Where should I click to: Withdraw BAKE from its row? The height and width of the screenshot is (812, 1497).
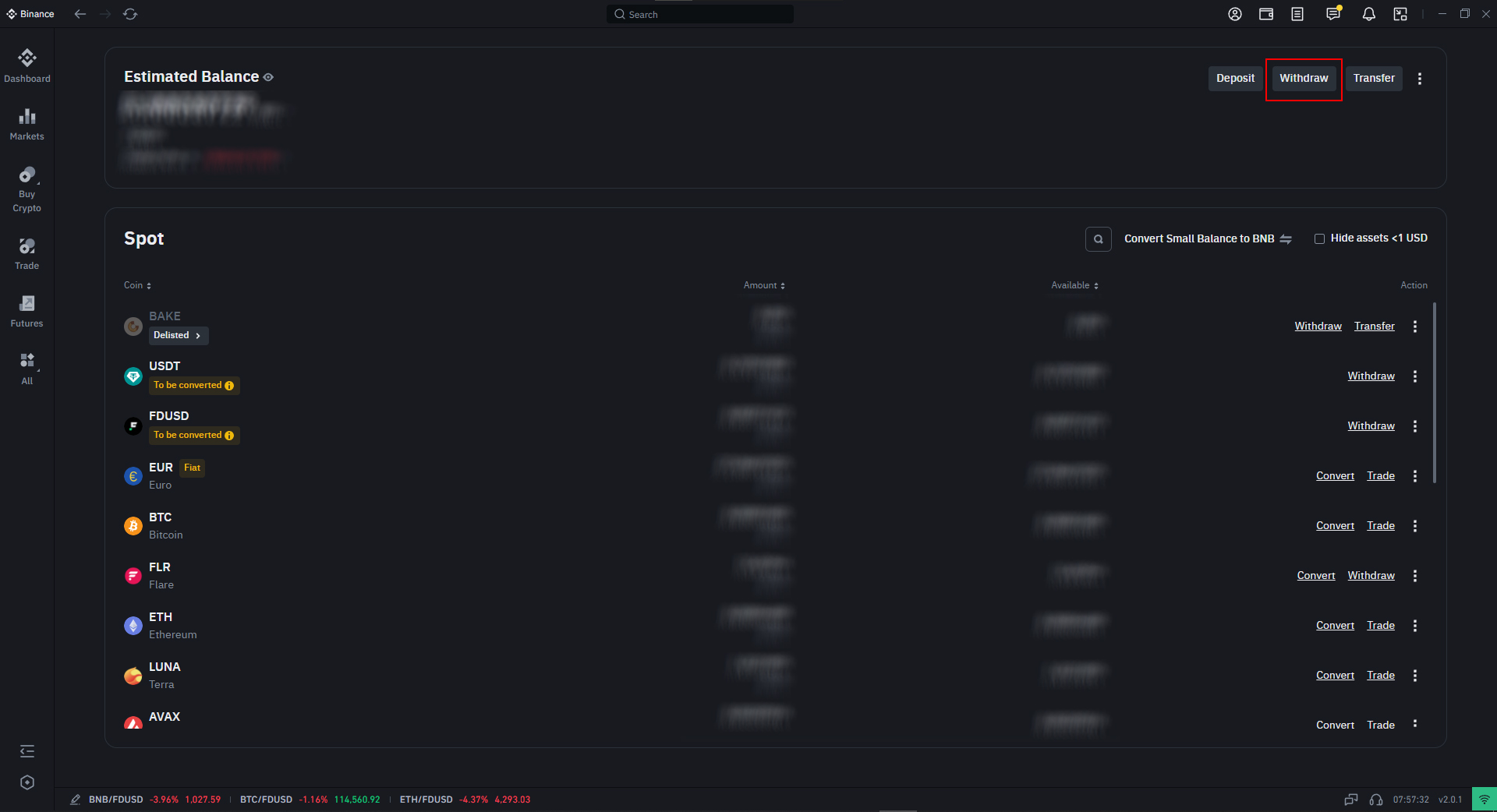1318,327
